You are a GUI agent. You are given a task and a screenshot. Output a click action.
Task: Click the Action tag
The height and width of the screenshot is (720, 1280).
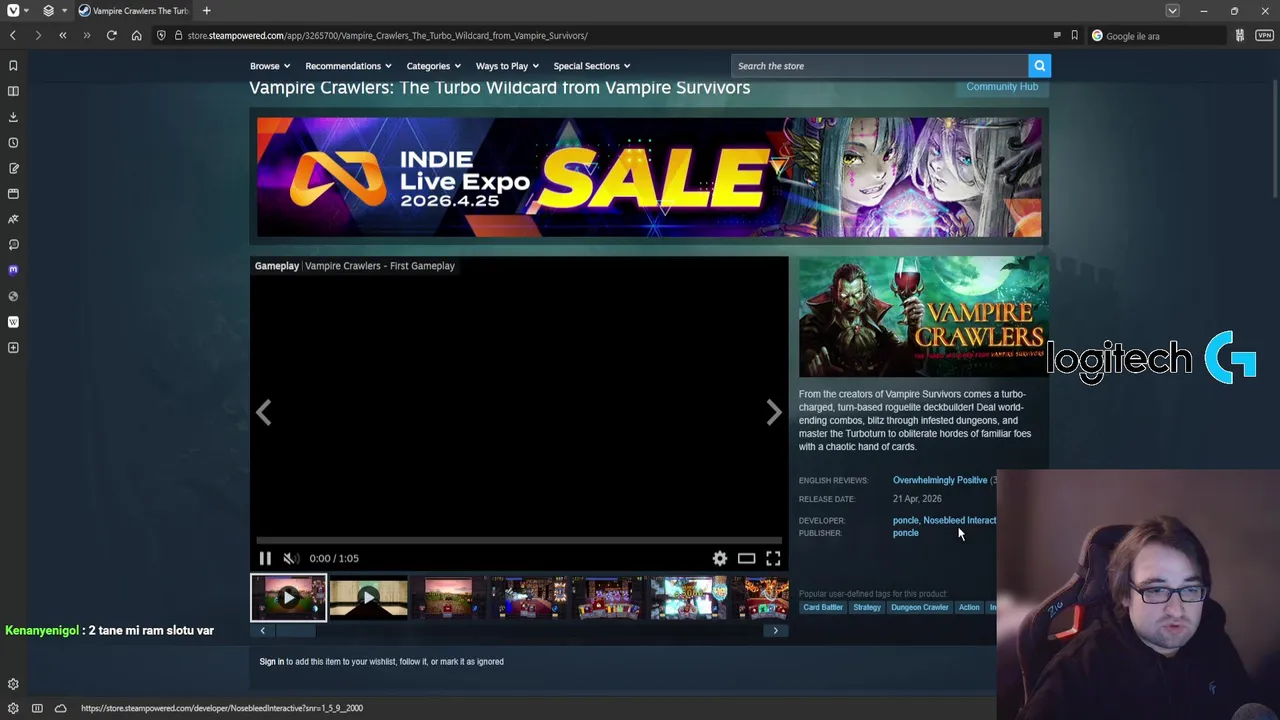pyautogui.click(x=969, y=607)
